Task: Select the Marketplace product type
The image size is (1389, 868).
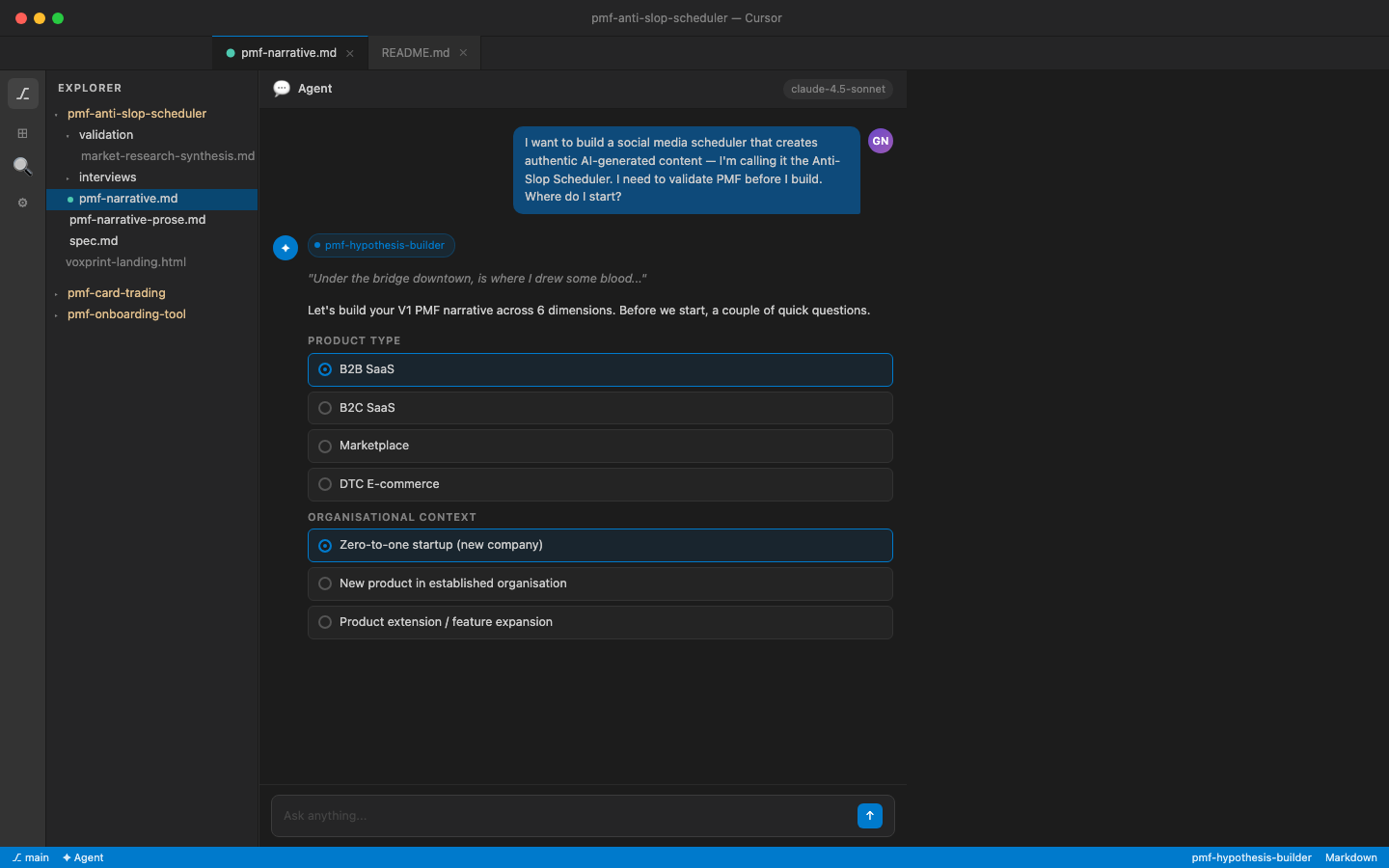Action: 600,446
